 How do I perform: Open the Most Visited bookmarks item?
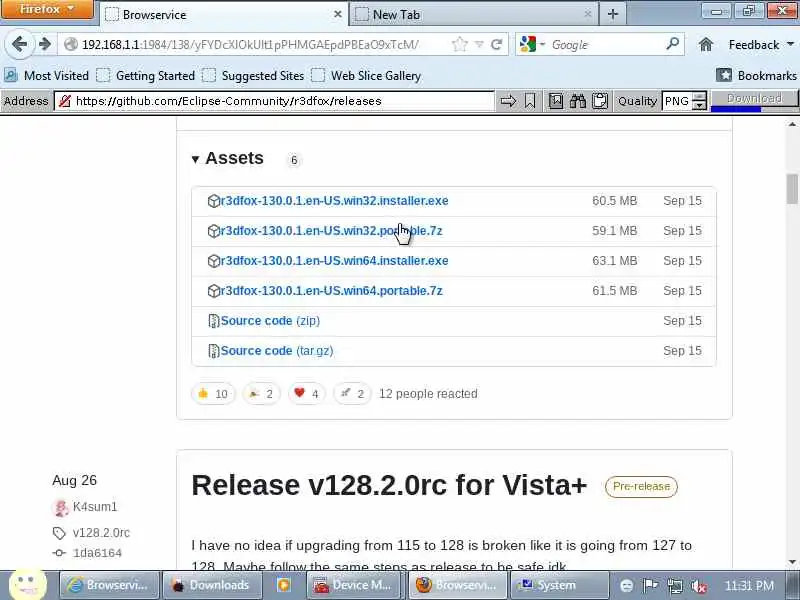pos(47,76)
